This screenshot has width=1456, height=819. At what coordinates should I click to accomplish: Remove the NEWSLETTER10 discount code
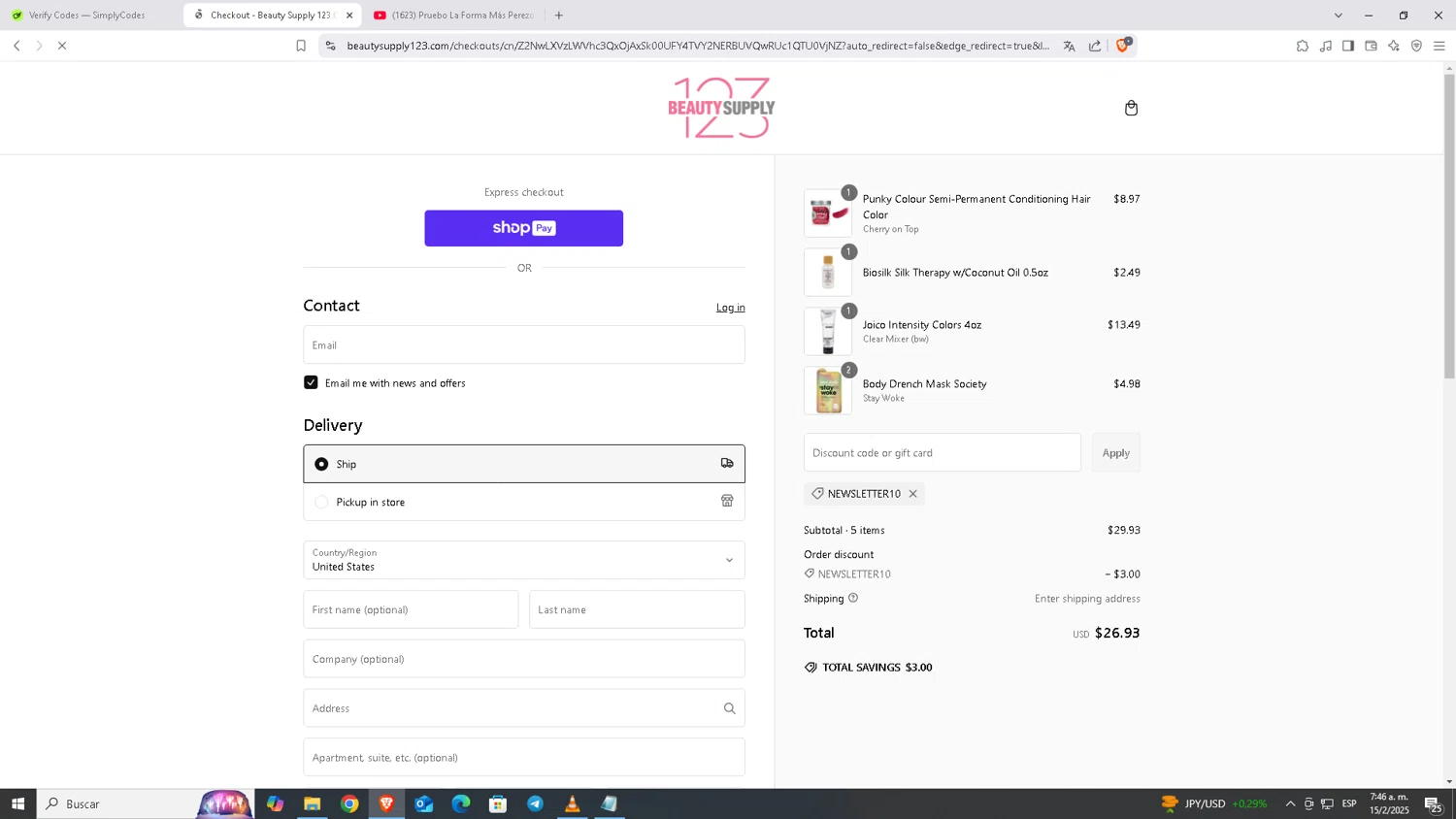912,494
